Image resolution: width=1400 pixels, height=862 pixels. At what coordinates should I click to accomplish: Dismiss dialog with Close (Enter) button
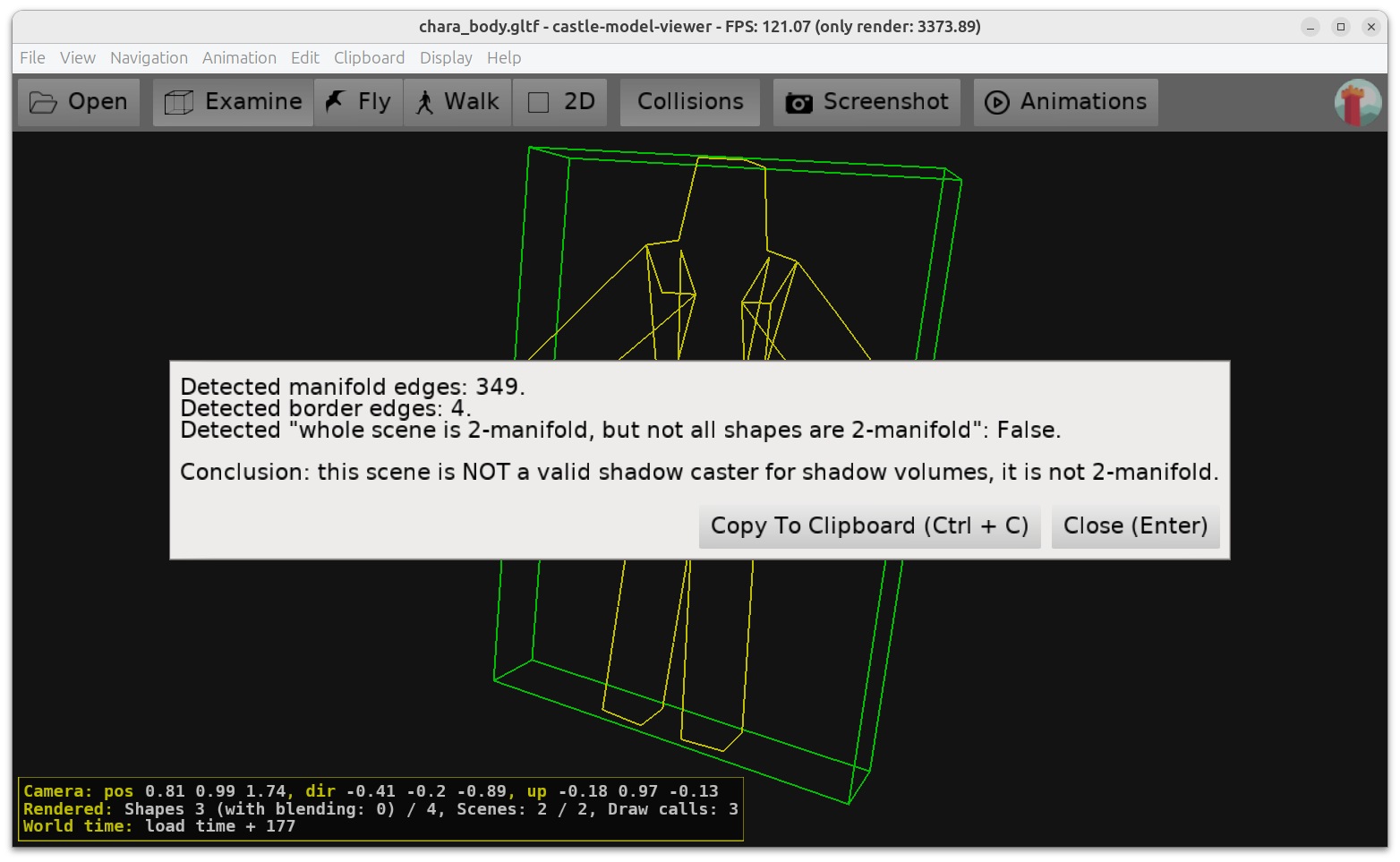pyautogui.click(x=1135, y=526)
